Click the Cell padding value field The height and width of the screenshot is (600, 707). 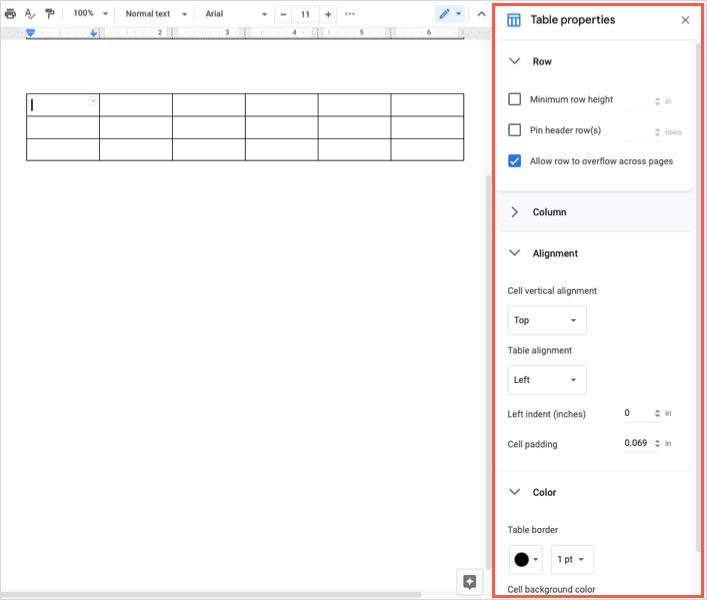(636, 443)
